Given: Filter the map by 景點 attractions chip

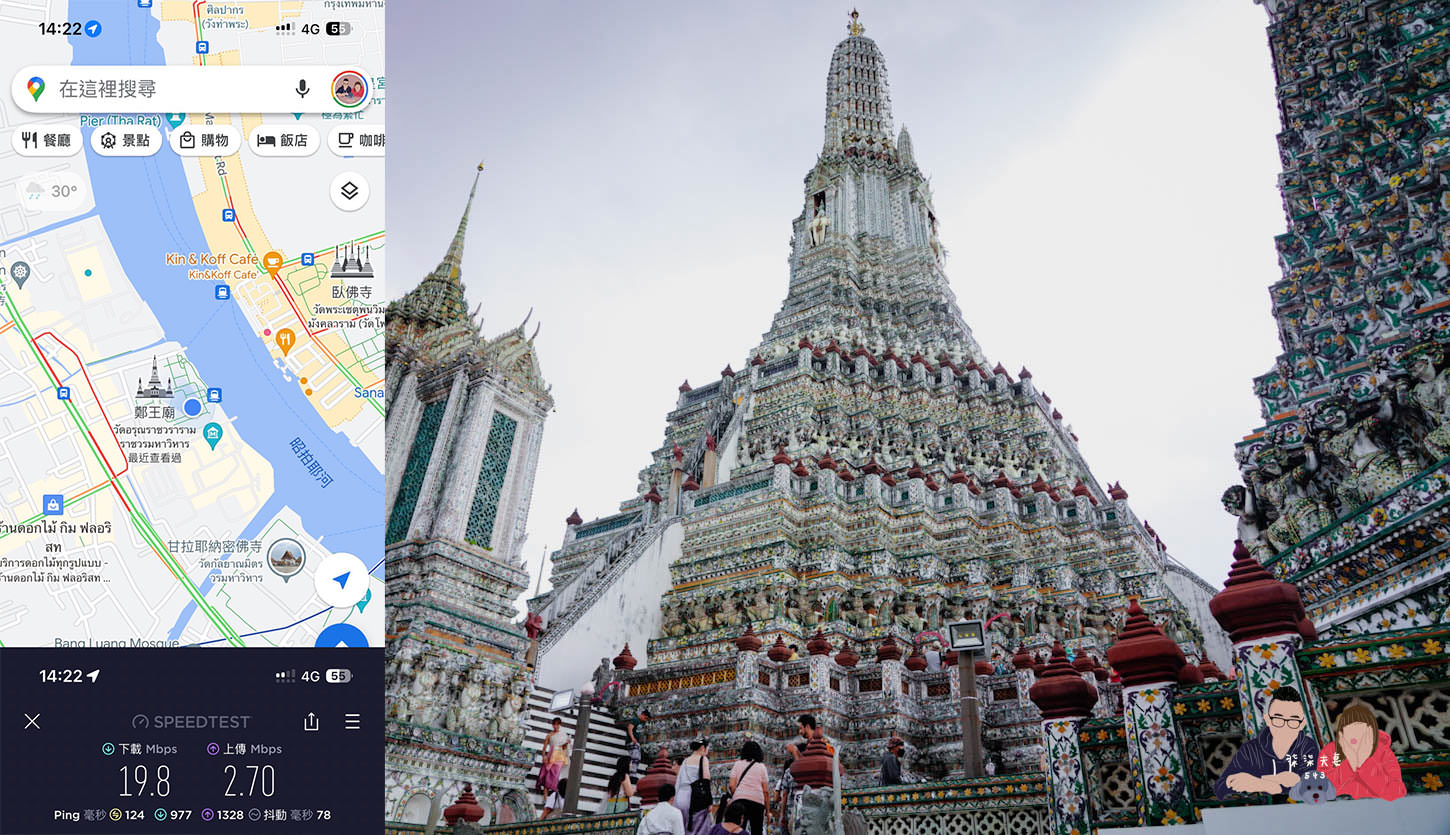Looking at the screenshot, I should click(x=126, y=140).
